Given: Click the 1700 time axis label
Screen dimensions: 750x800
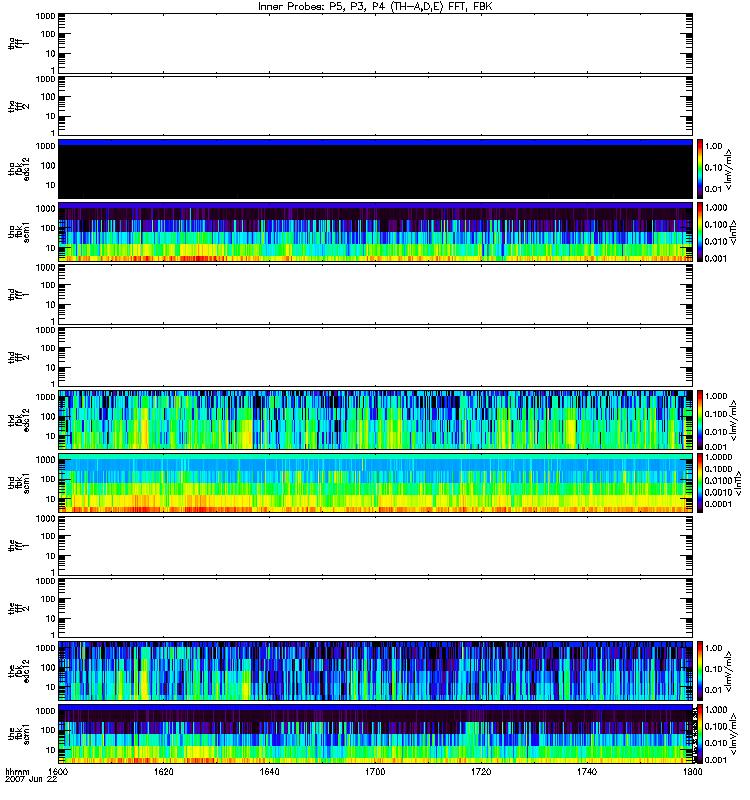Looking at the screenshot, I should click(375, 772).
